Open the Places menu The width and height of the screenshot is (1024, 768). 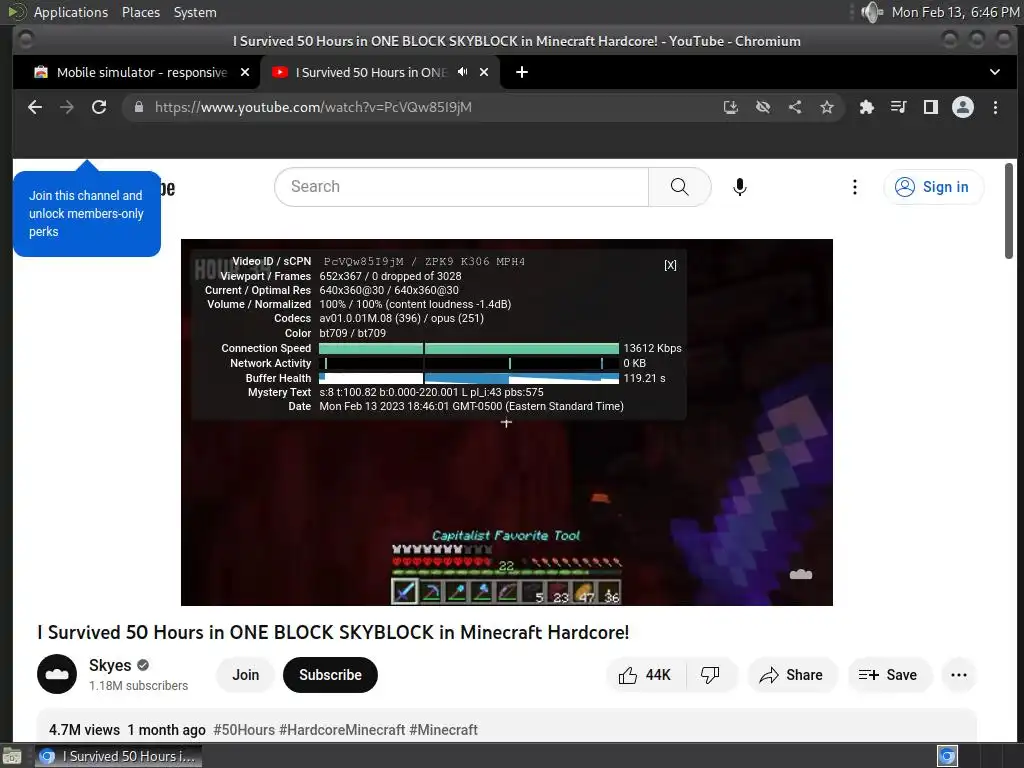(x=140, y=12)
